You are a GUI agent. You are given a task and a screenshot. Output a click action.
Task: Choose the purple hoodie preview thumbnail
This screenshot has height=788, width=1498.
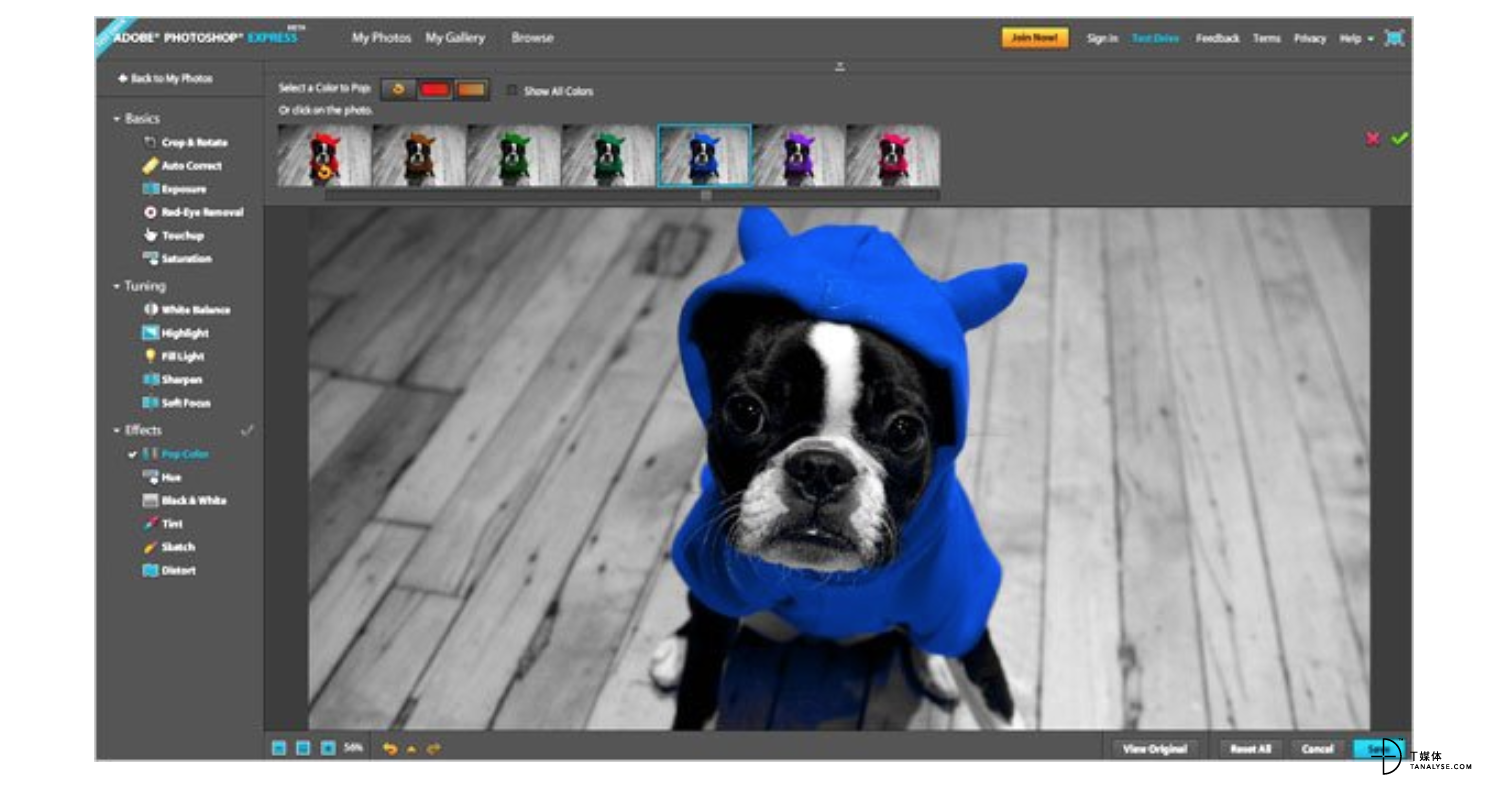click(x=799, y=155)
